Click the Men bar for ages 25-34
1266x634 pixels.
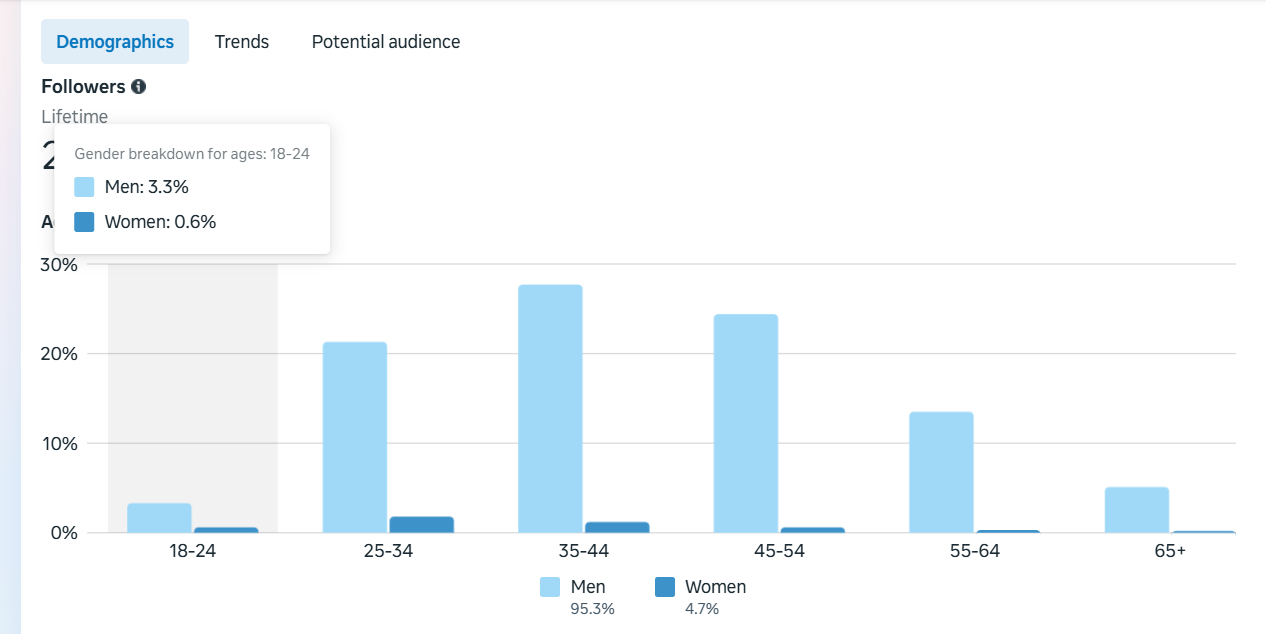coord(355,437)
